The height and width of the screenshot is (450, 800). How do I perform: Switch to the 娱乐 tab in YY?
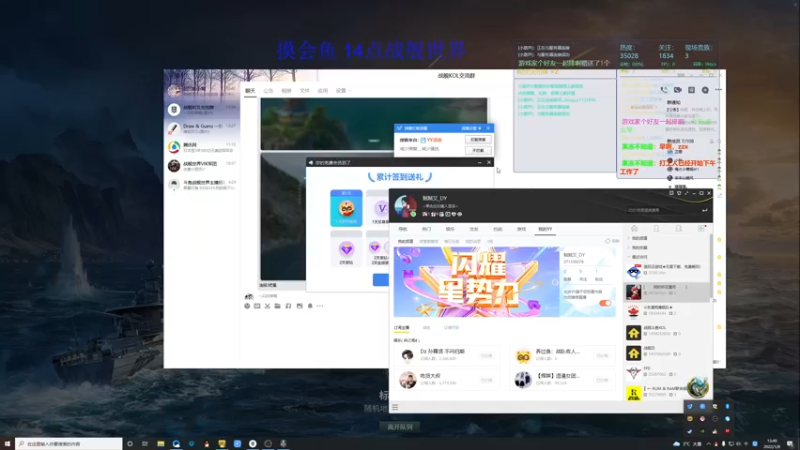click(450, 229)
